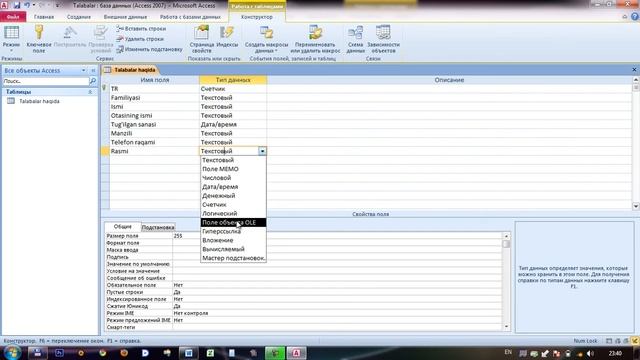Screen dimensions: 640x360
Task: Click the Тип данных column header
Action: point(233,80)
